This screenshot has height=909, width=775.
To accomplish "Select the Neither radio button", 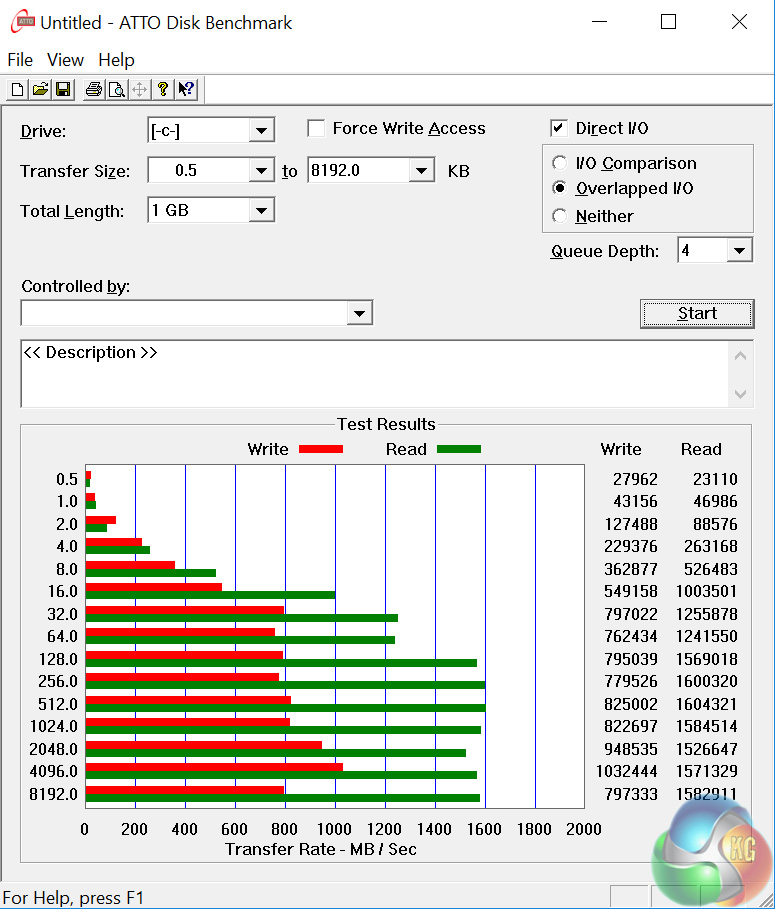I will coord(559,216).
